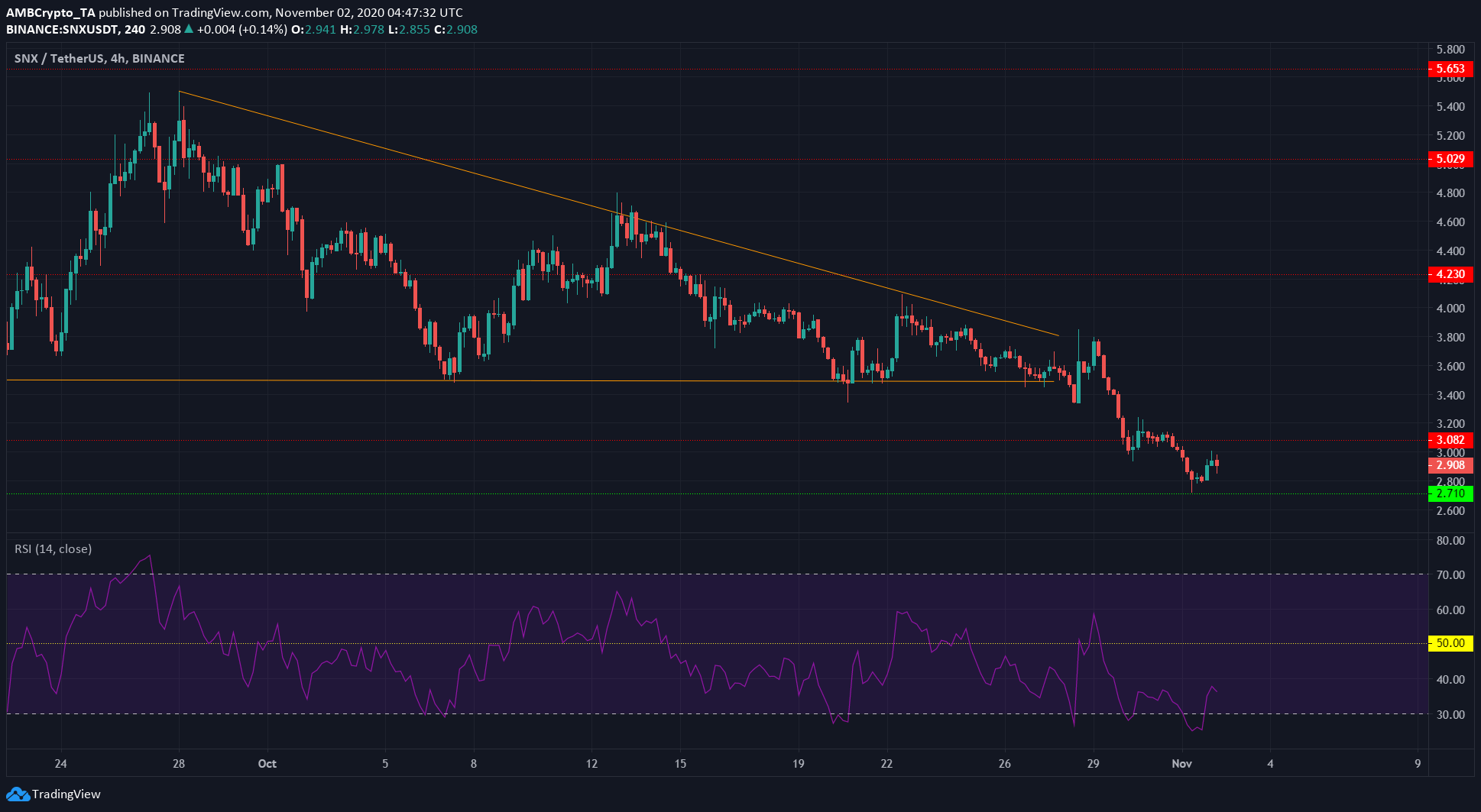Click the green up-arrow change indicator
This screenshot has width=1481, height=812.
(x=189, y=29)
